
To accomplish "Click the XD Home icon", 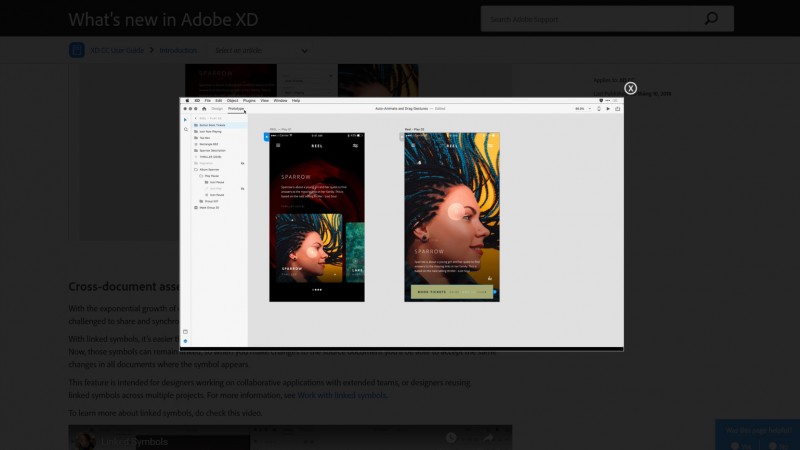I will click(204, 109).
